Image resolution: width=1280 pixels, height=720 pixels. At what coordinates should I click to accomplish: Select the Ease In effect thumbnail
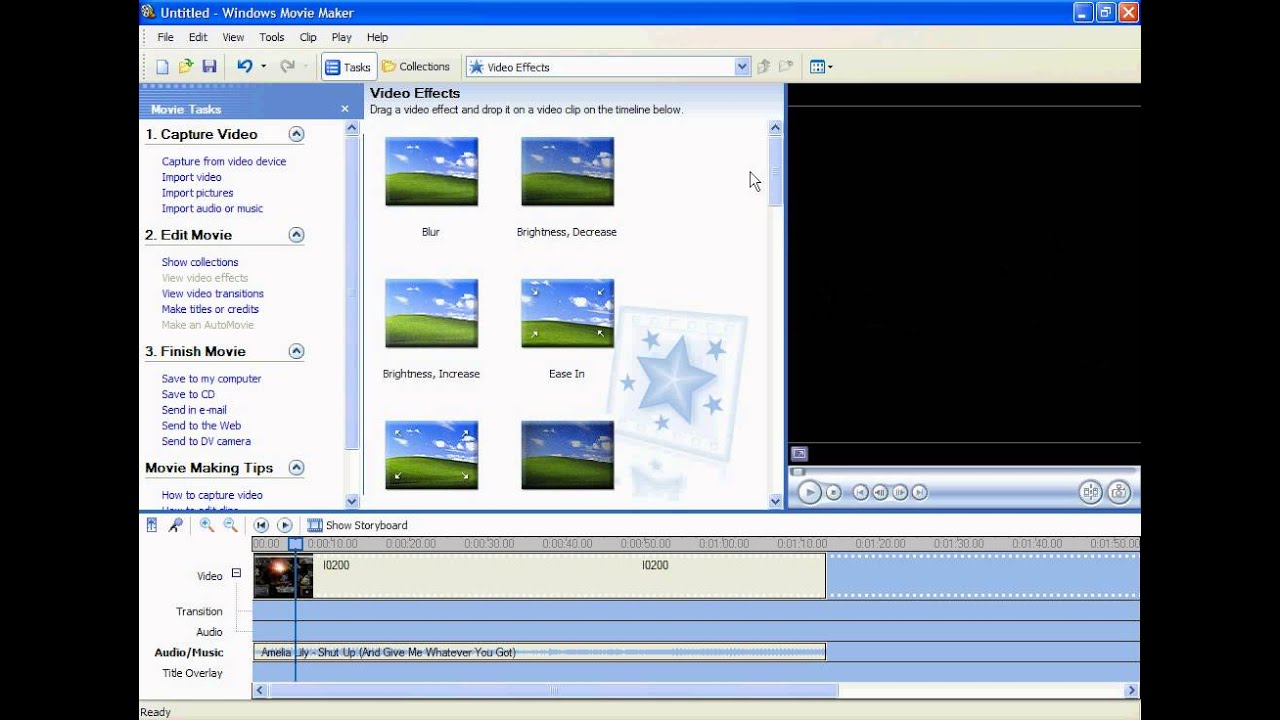point(567,314)
